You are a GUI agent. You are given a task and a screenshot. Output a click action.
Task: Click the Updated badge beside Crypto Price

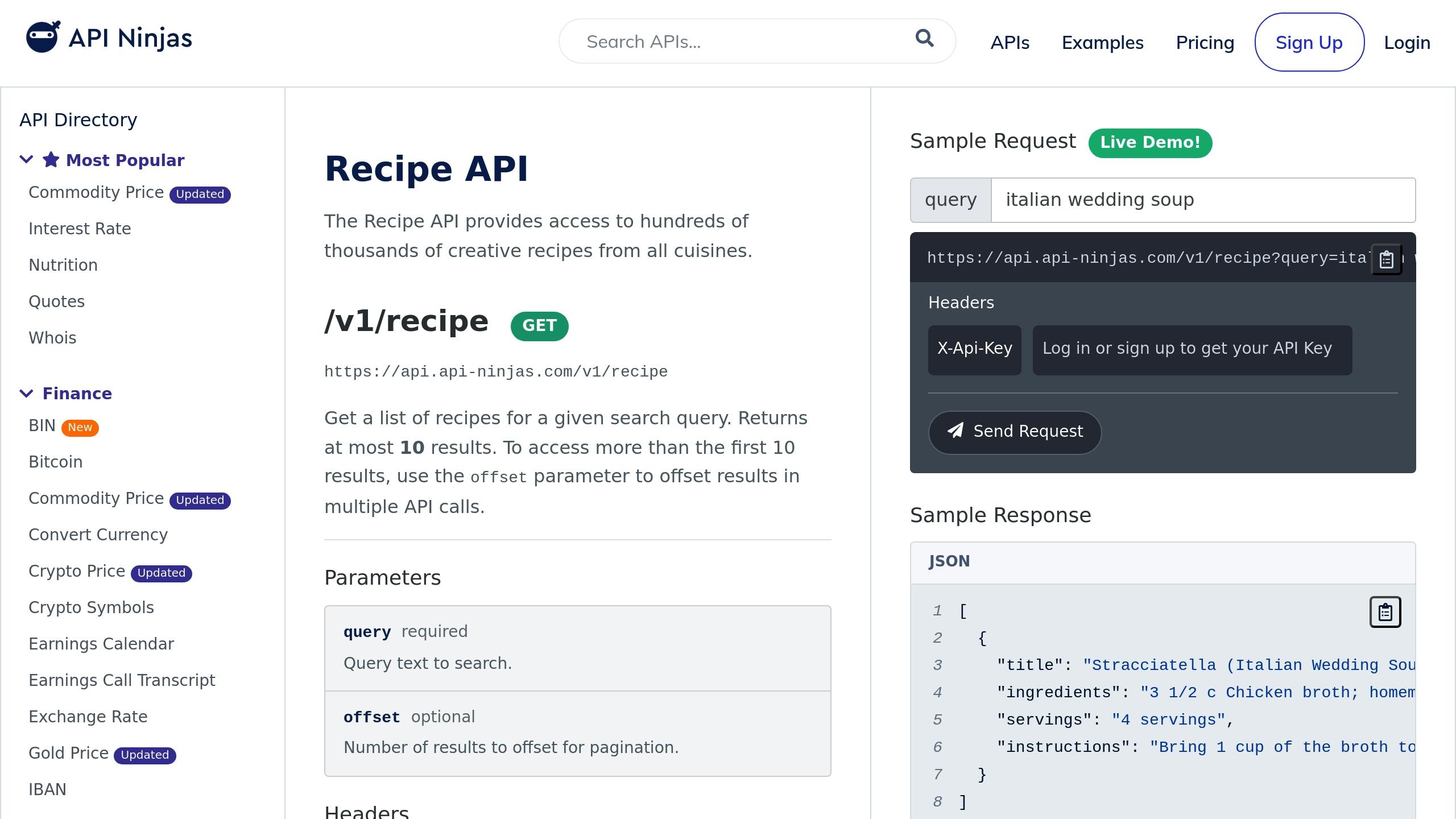[162, 573]
